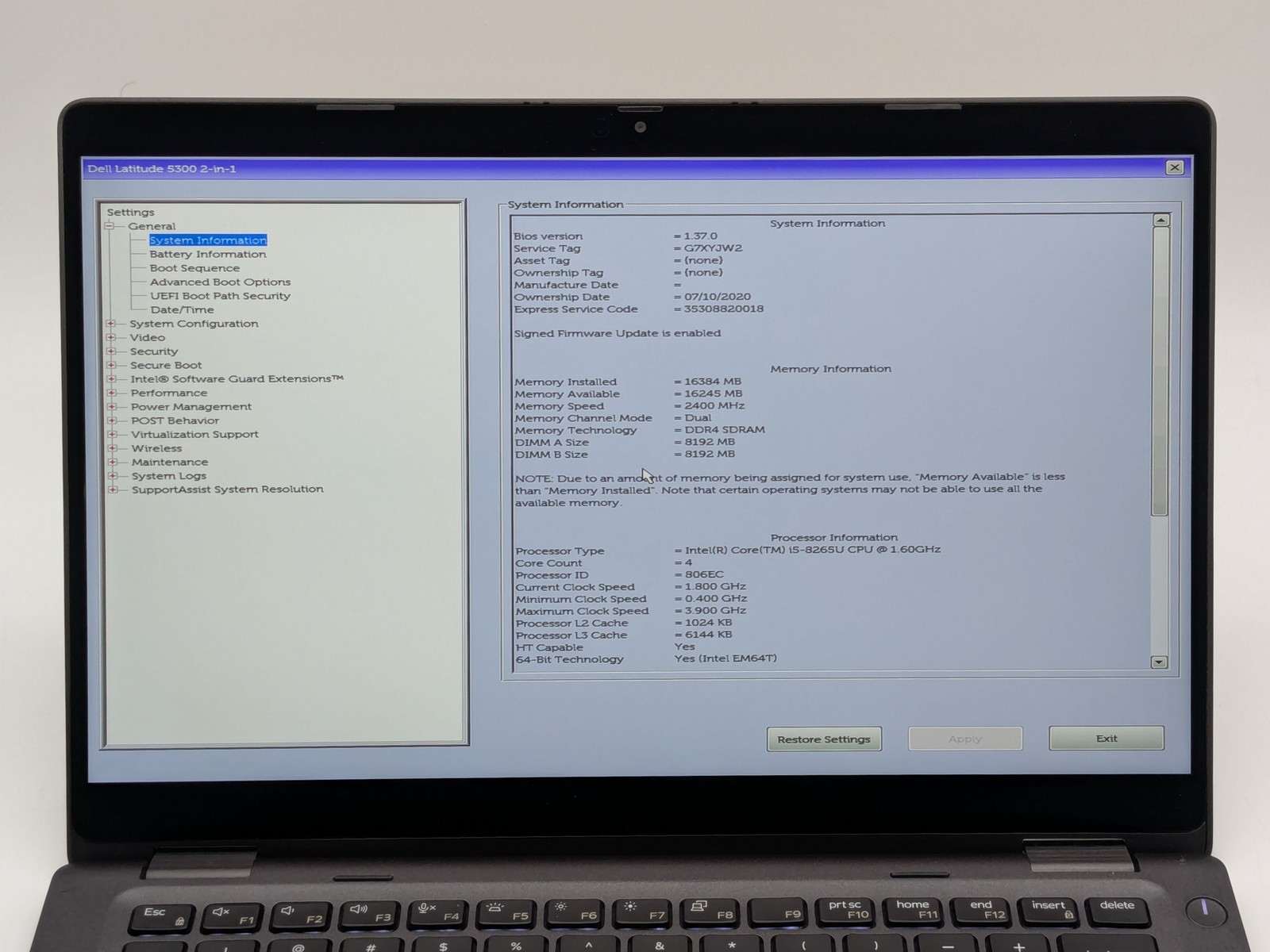Open UEFI Boot Path Security
Image resolution: width=1270 pixels, height=952 pixels.
[220, 296]
